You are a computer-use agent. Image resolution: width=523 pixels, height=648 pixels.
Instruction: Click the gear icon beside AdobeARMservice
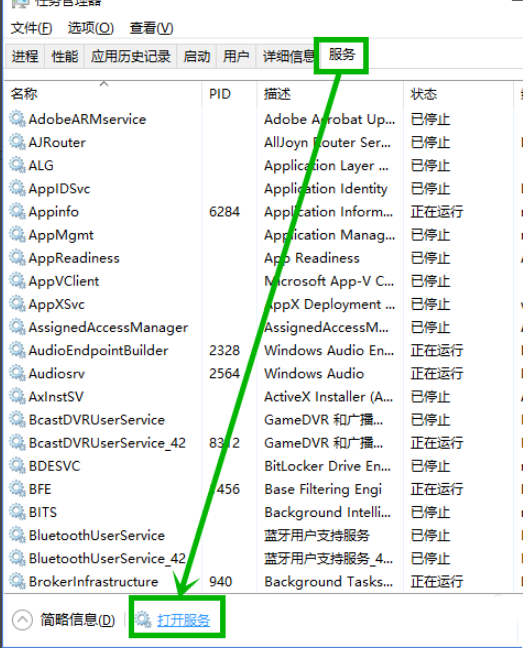click(x=17, y=119)
